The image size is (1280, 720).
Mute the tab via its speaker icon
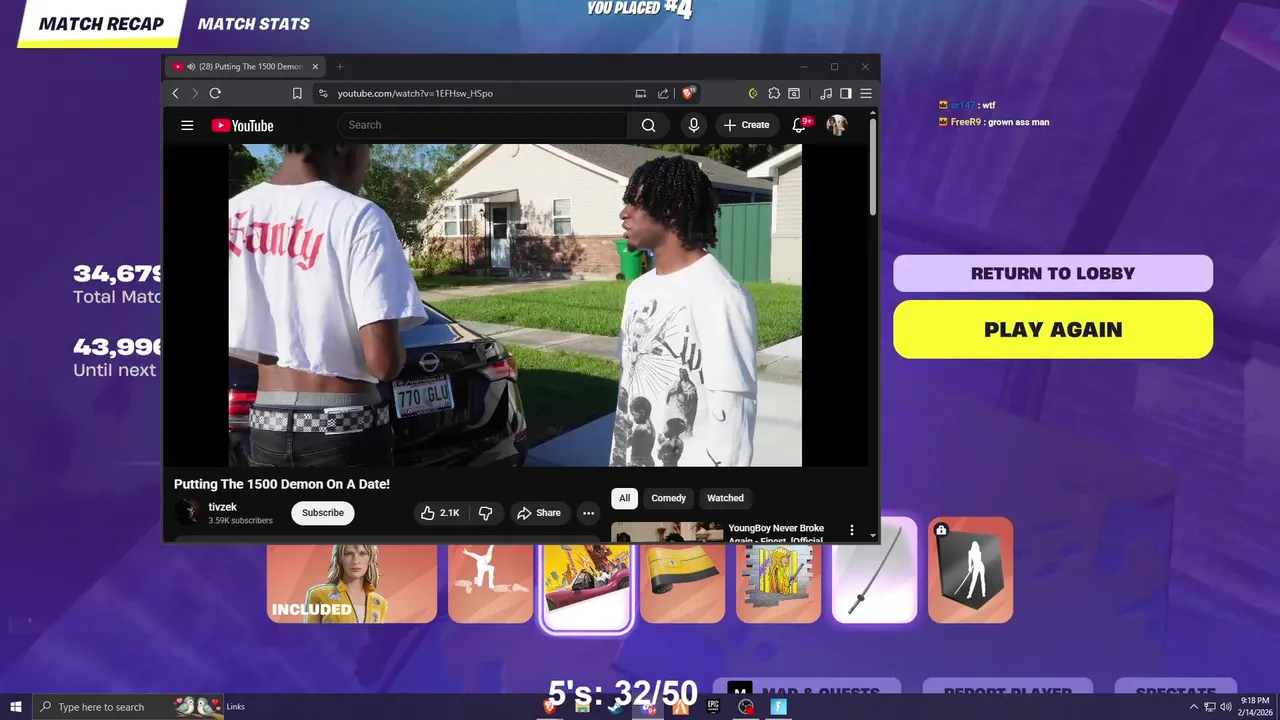(191, 67)
